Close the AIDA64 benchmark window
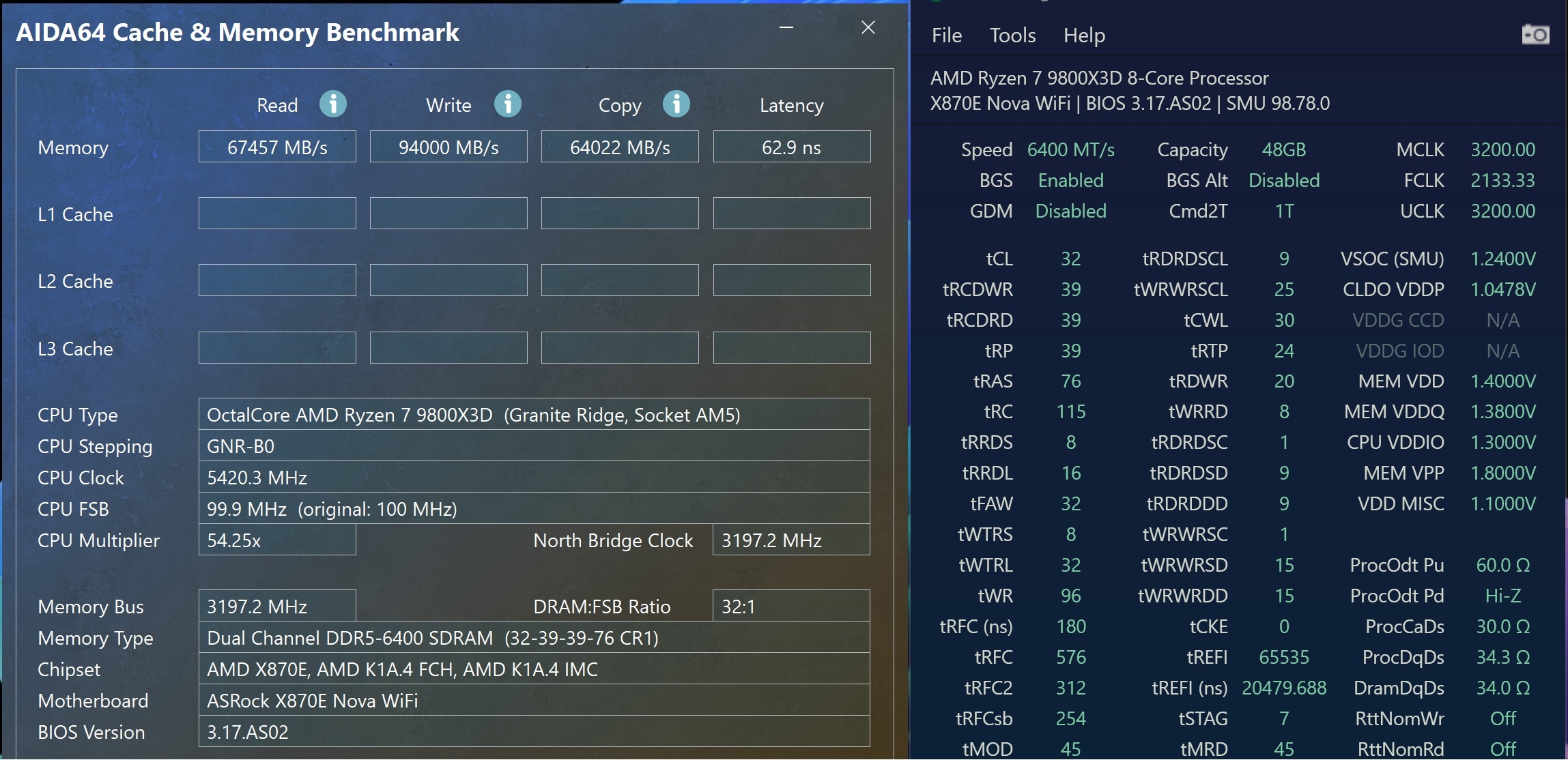The image size is (1568, 760). pyautogui.click(x=868, y=28)
